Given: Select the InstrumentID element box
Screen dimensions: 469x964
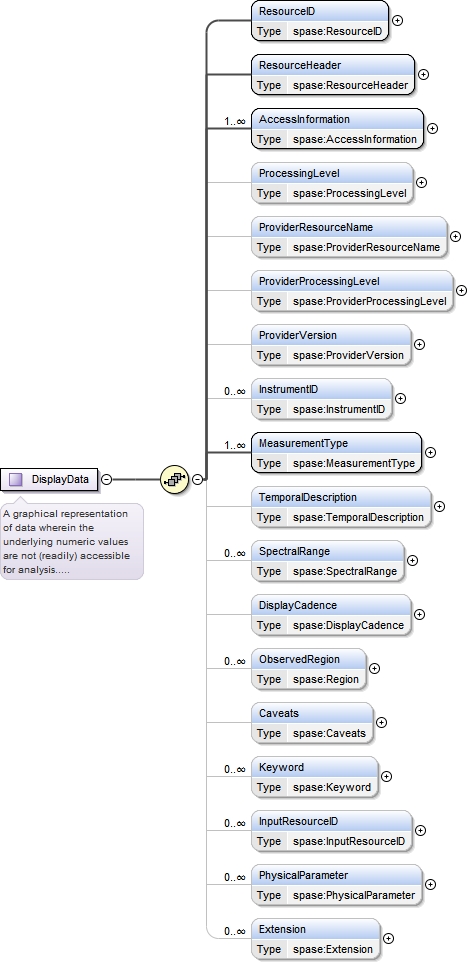Looking at the screenshot, I should pyautogui.click(x=321, y=399).
